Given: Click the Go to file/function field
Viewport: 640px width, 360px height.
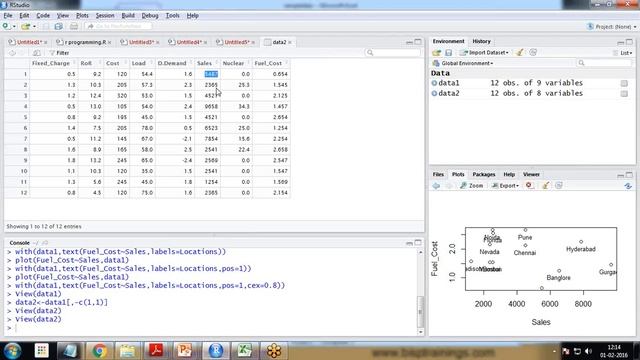Looking at the screenshot, I should [118, 26].
